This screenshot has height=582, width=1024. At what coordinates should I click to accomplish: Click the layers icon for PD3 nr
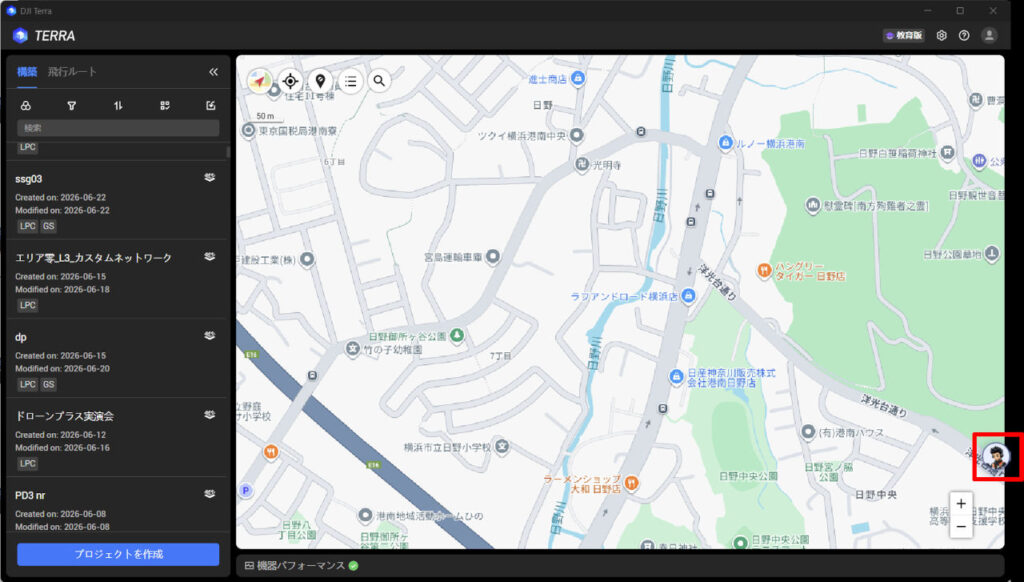[210, 494]
